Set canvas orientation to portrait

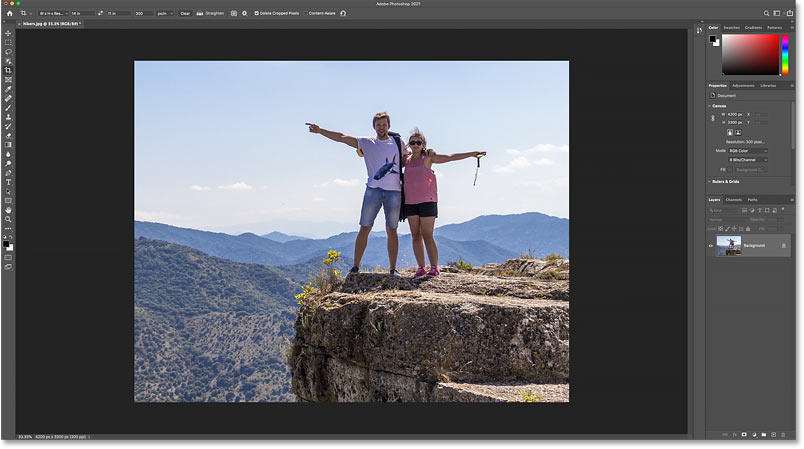730,132
